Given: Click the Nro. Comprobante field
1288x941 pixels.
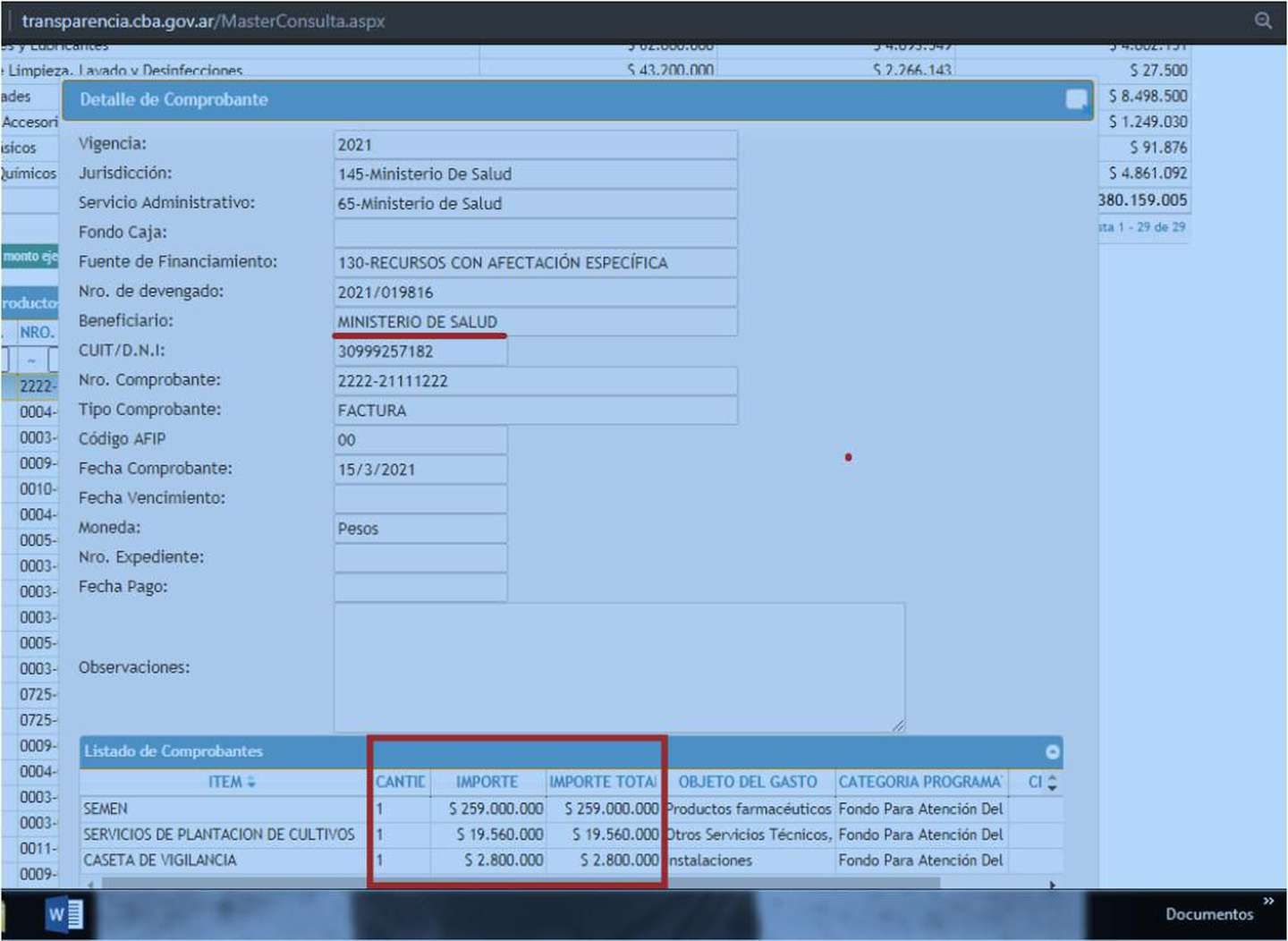Looking at the screenshot, I should tap(535, 381).
